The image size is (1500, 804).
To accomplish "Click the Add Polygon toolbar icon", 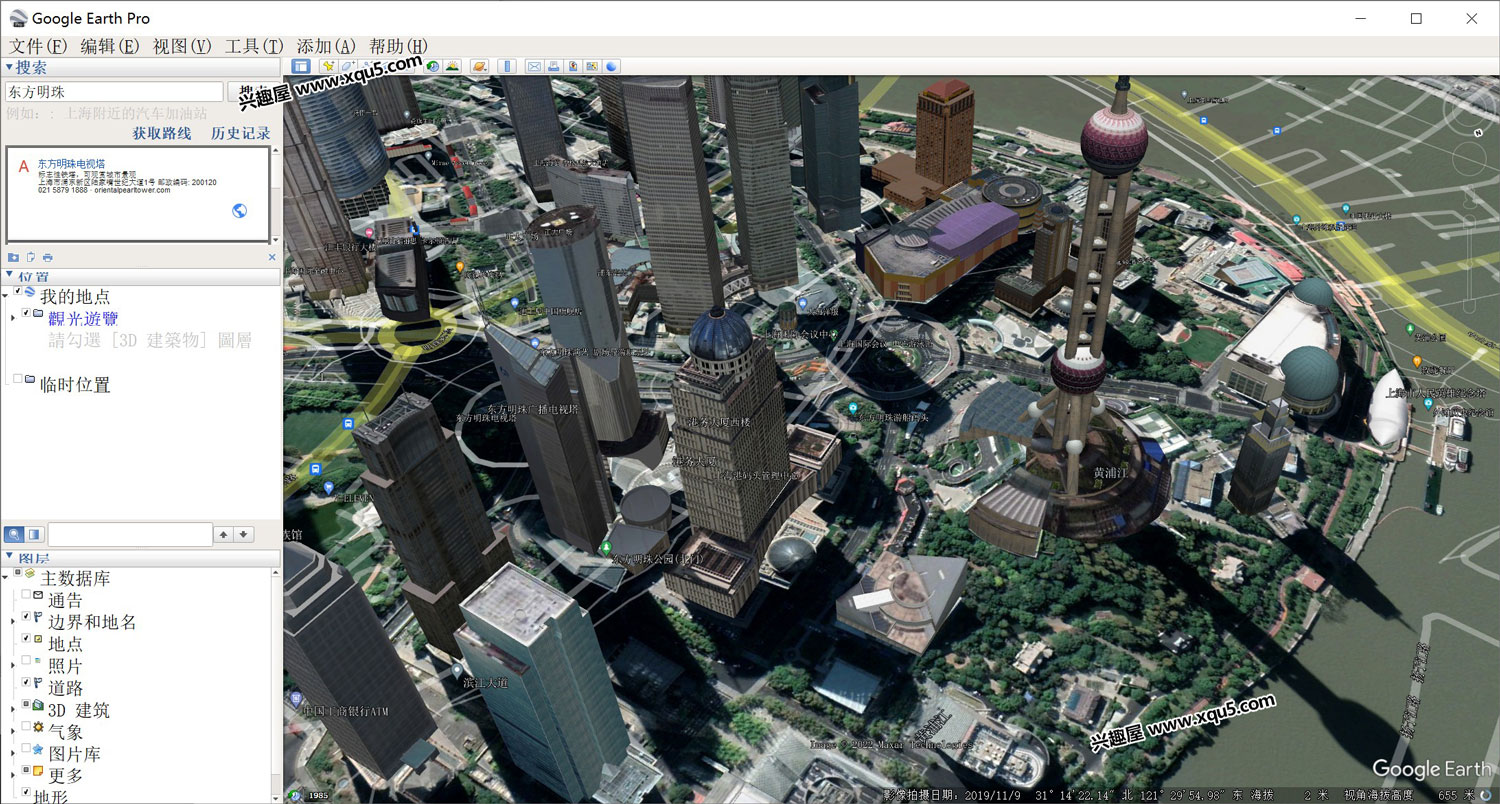I will [x=347, y=66].
